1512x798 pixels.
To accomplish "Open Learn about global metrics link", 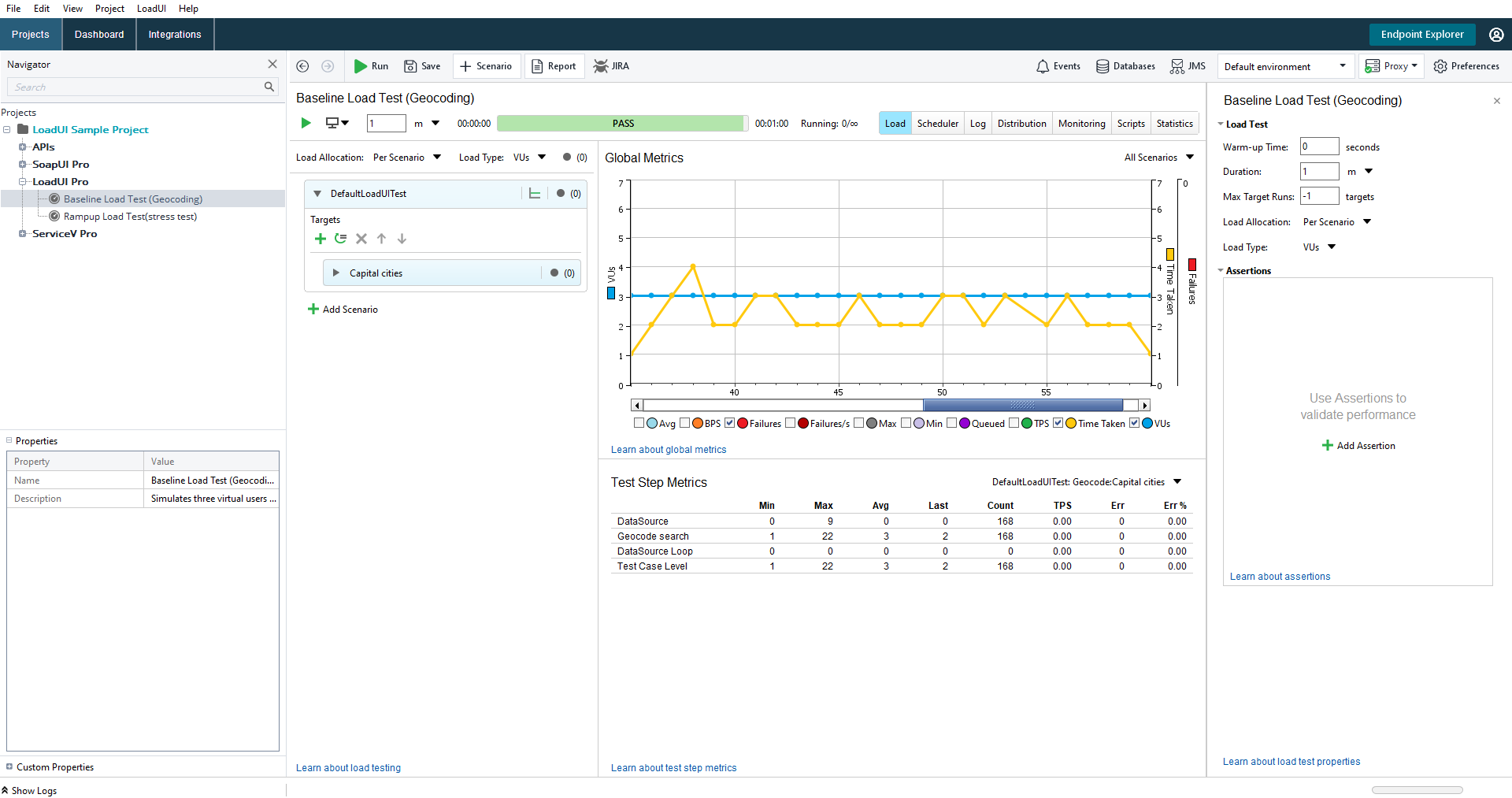I will (x=669, y=450).
